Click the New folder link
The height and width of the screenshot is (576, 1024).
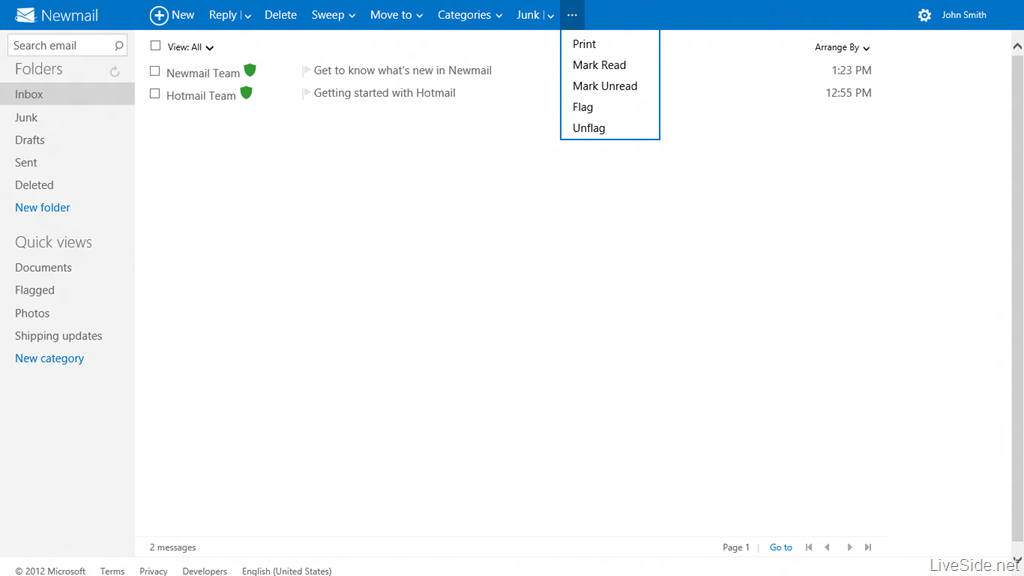42,208
